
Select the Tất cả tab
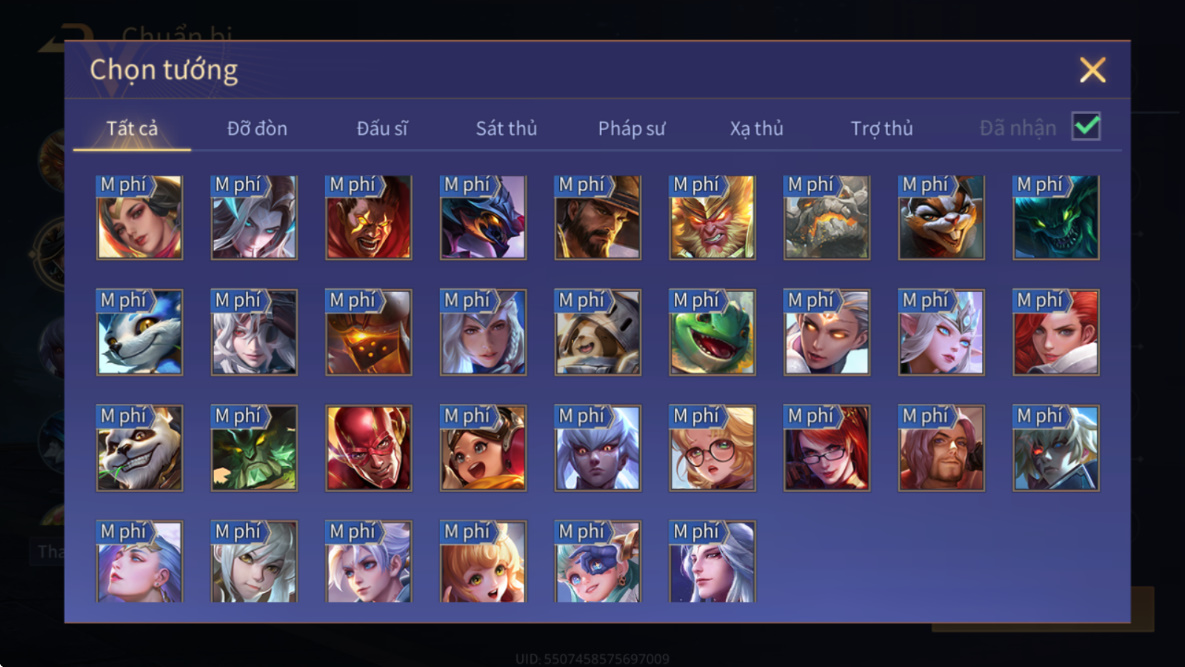[132, 128]
